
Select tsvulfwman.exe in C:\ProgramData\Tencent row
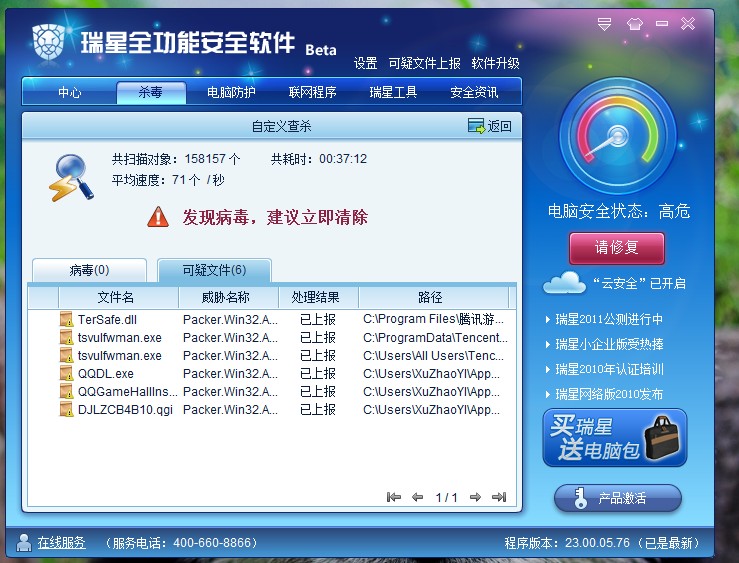[120, 338]
